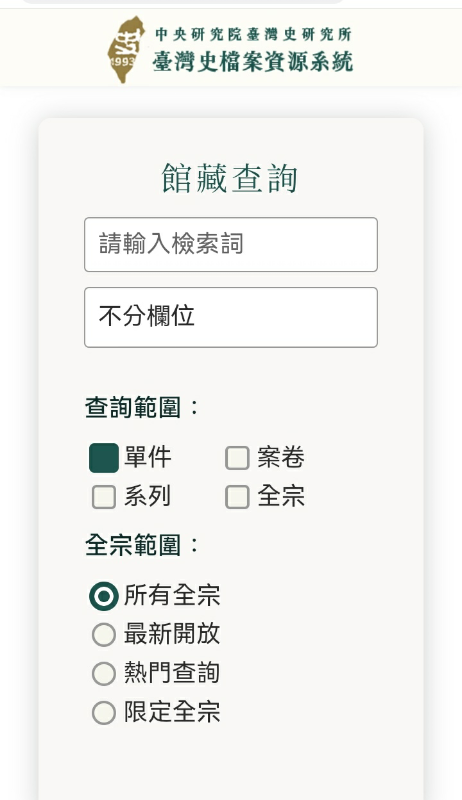
Task: Pick the 限定全宗 radio button
Action: pyautogui.click(x=104, y=712)
